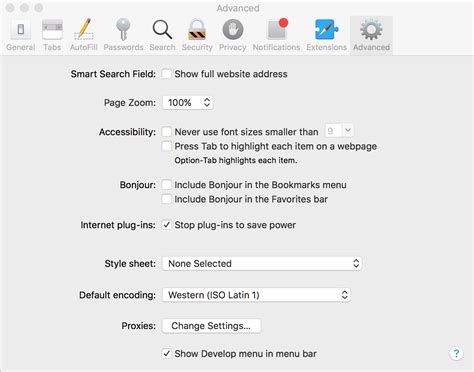Click the help question mark button
This screenshot has height=372, width=474.
click(456, 353)
